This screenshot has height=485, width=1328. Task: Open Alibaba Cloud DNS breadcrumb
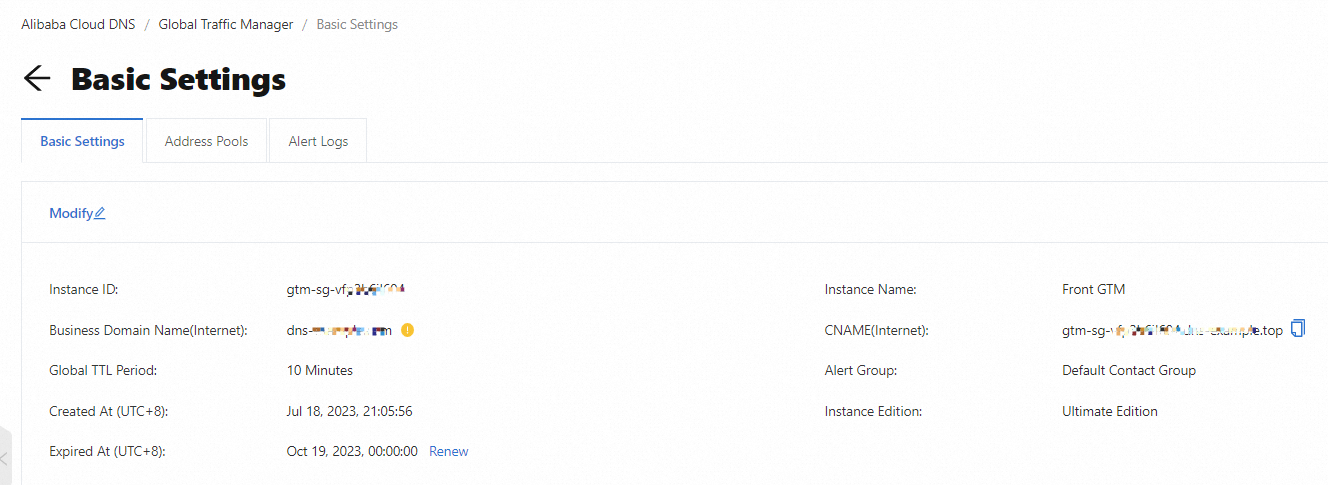tap(78, 24)
